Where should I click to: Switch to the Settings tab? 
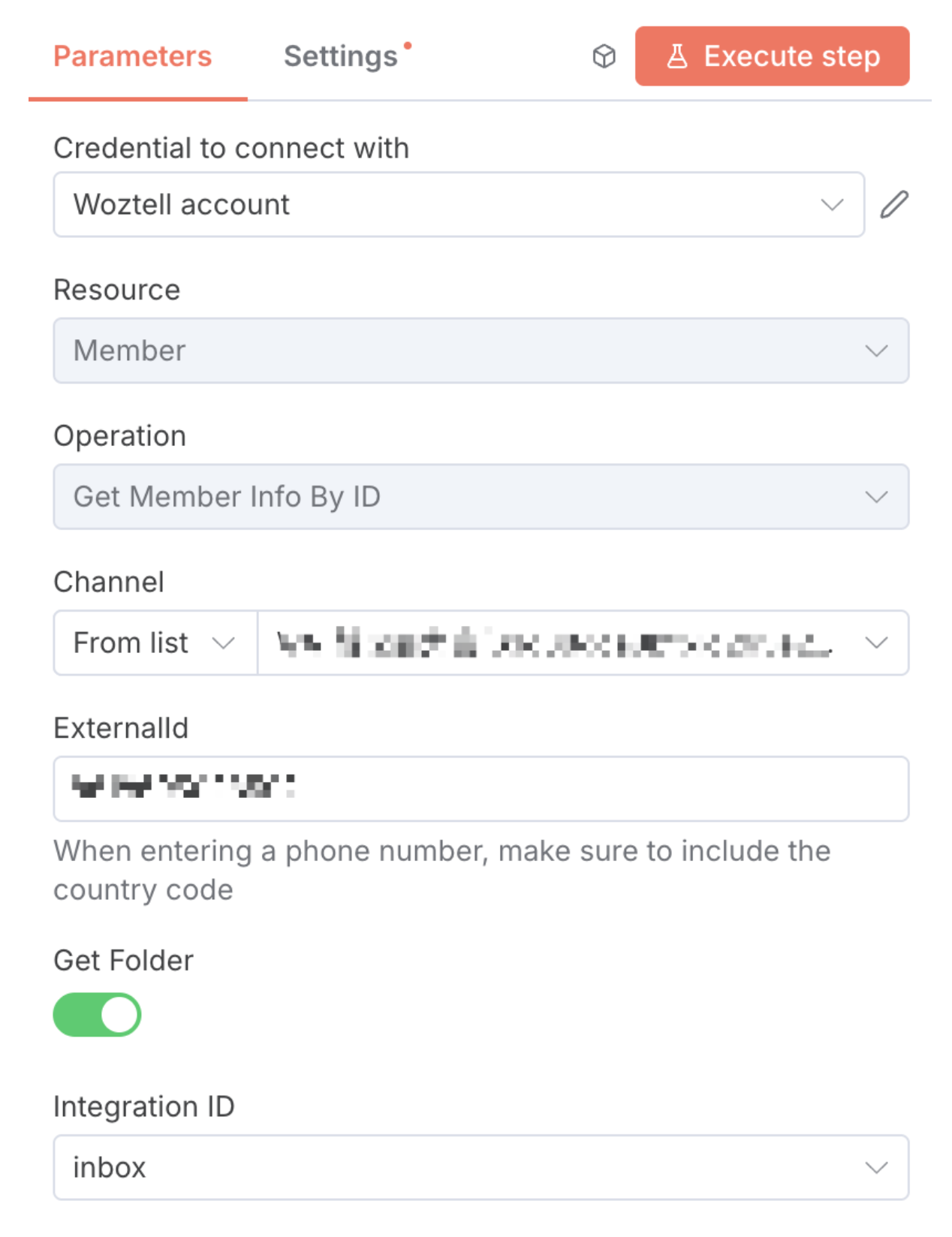pos(341,56)
